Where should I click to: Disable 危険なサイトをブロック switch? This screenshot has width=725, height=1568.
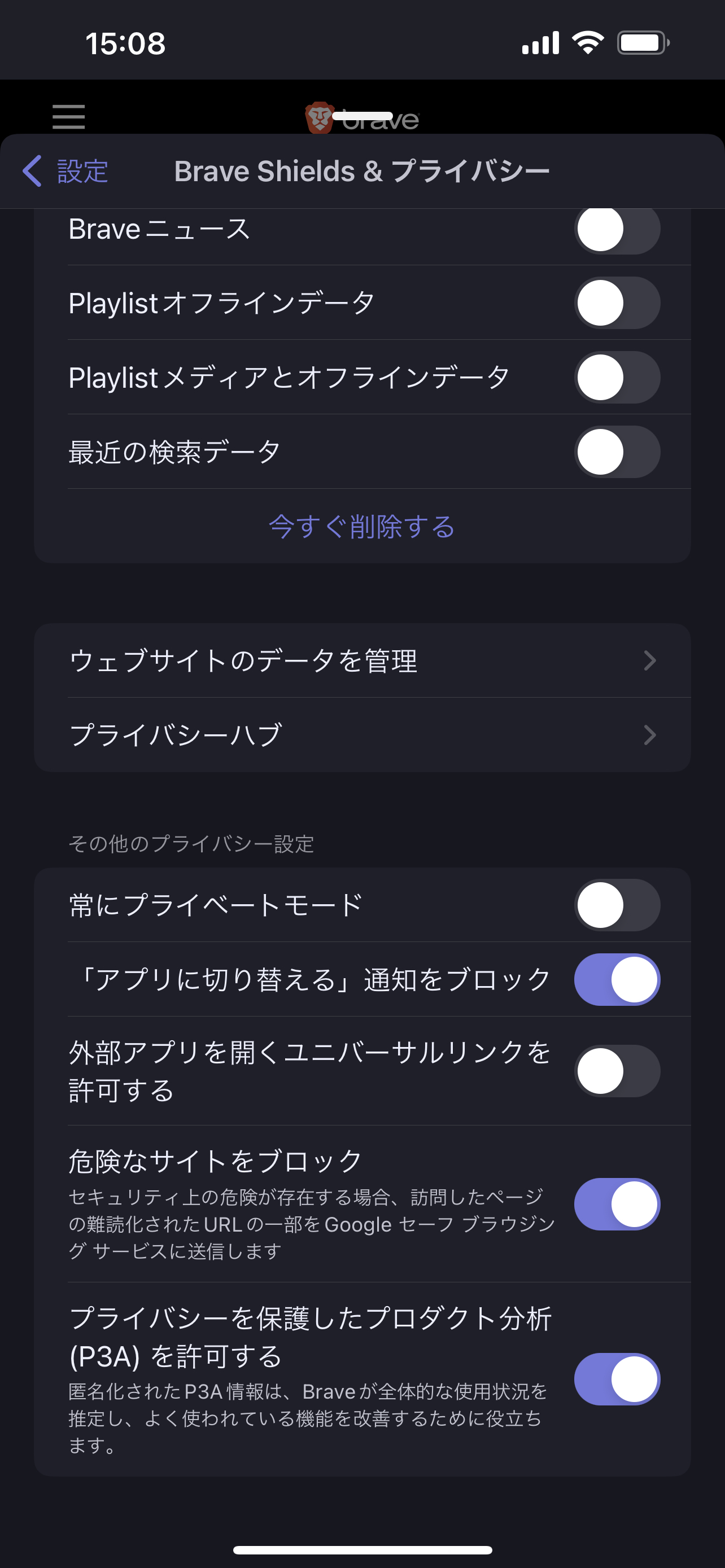(x=617, y=1204)
